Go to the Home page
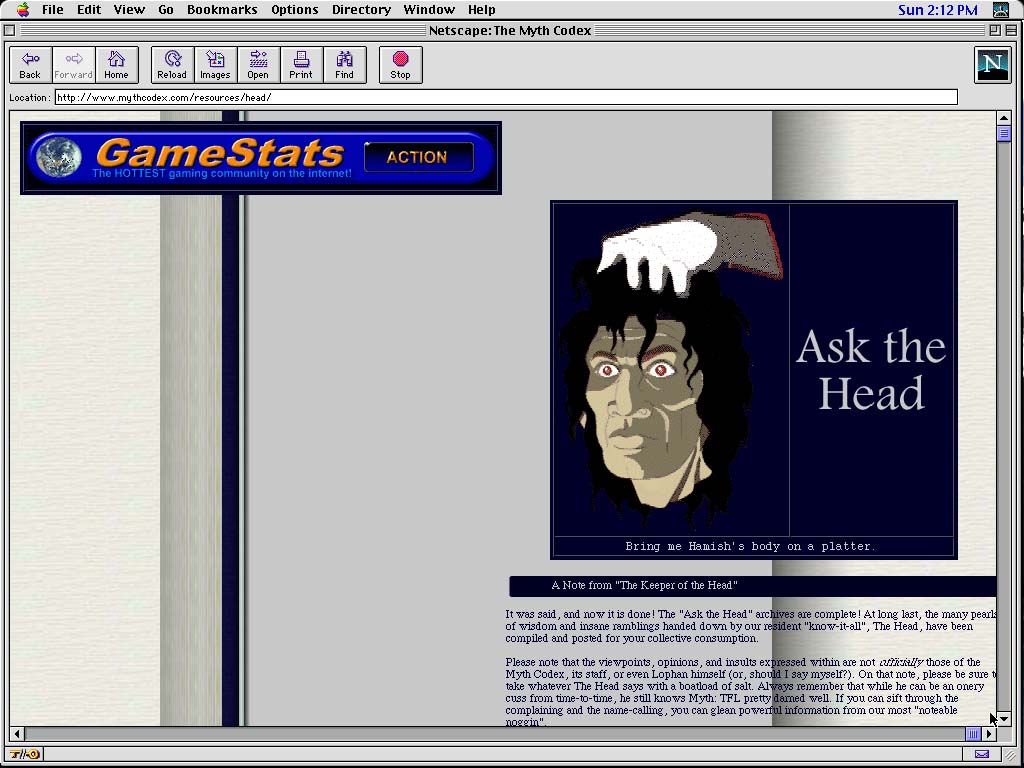1024x768 pixels. [116, 65]
